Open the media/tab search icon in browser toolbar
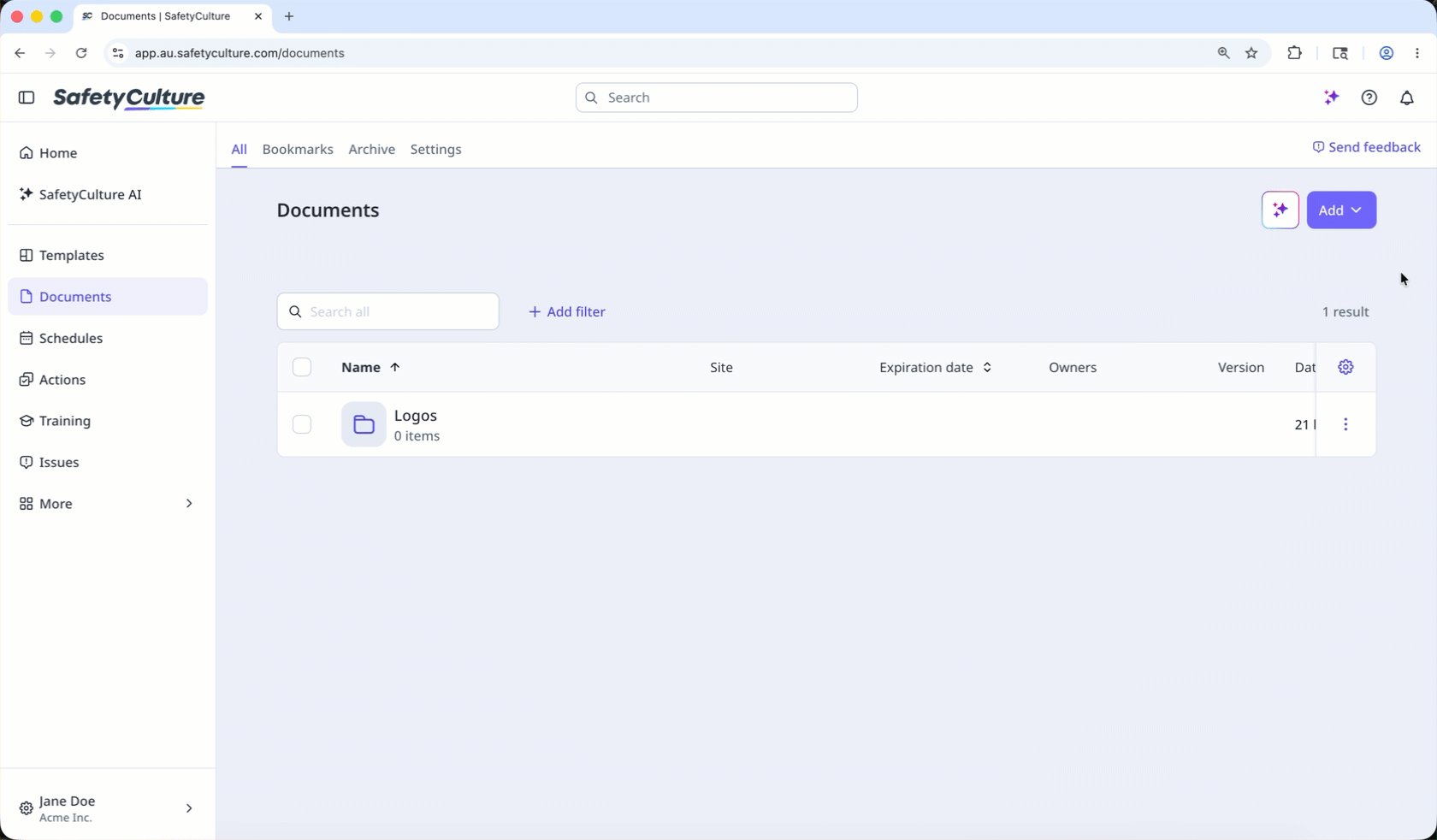This screenshot has height=840, width=1437. (x=1340, y=53)
